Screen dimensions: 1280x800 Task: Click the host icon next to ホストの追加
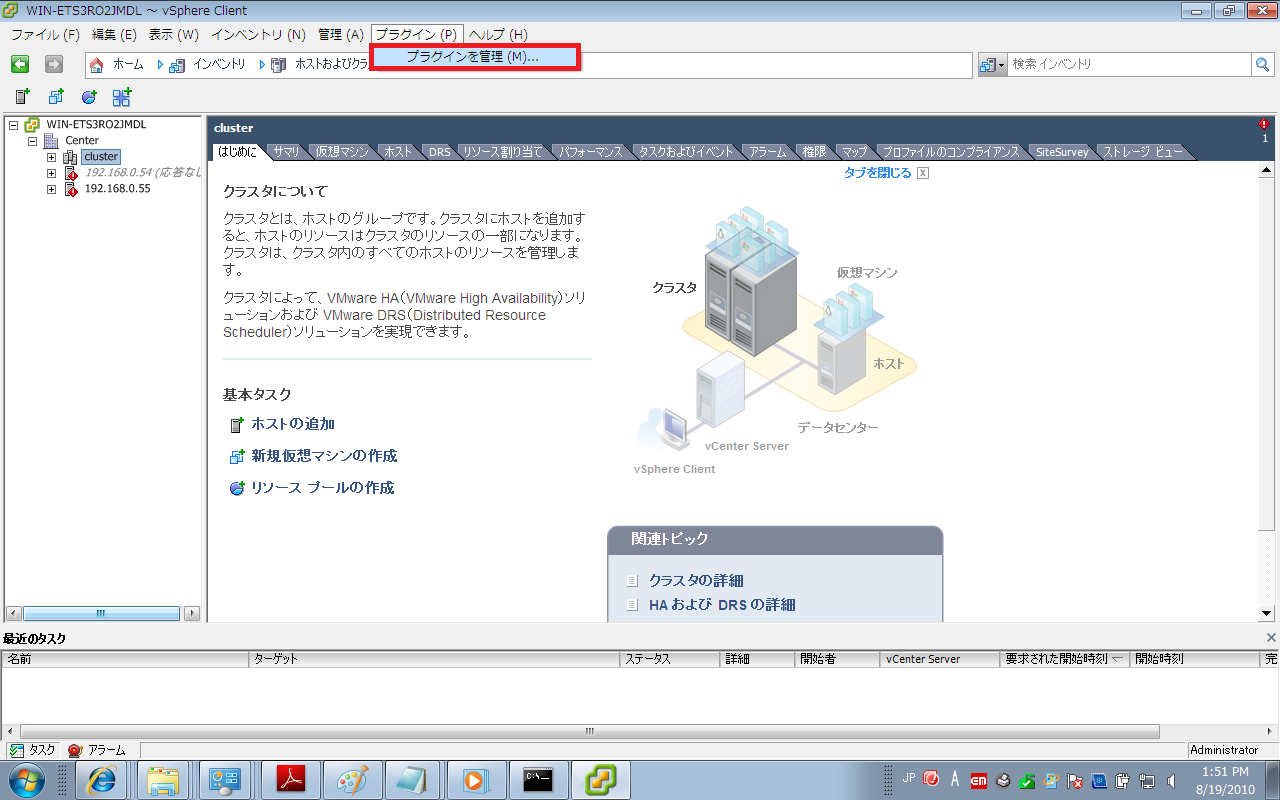pos(237,425)
